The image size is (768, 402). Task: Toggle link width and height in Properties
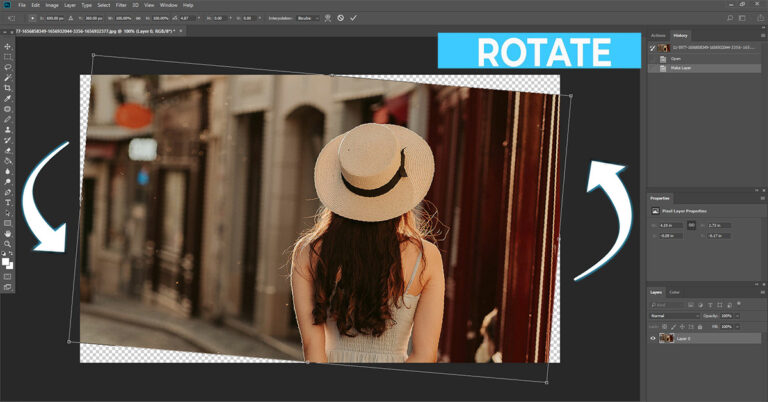pyautogui.click(x=691, y=225)
